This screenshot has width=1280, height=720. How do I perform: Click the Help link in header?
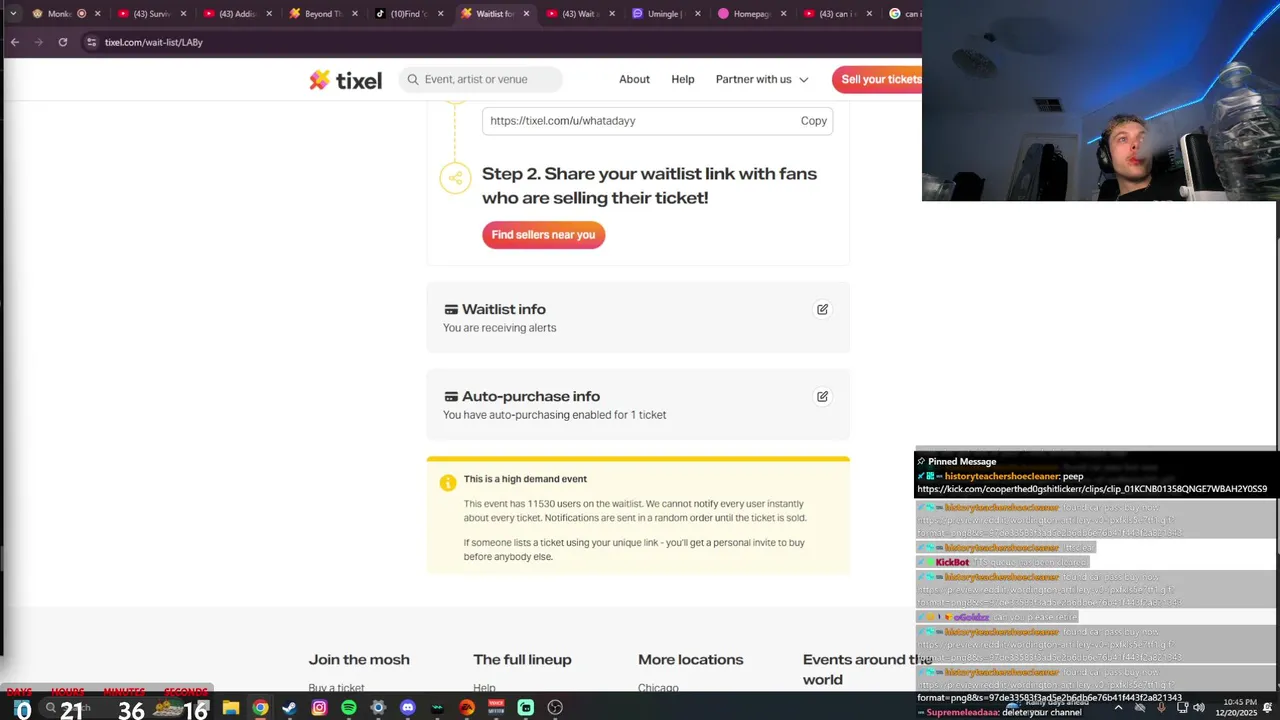(x=683, y=79)
